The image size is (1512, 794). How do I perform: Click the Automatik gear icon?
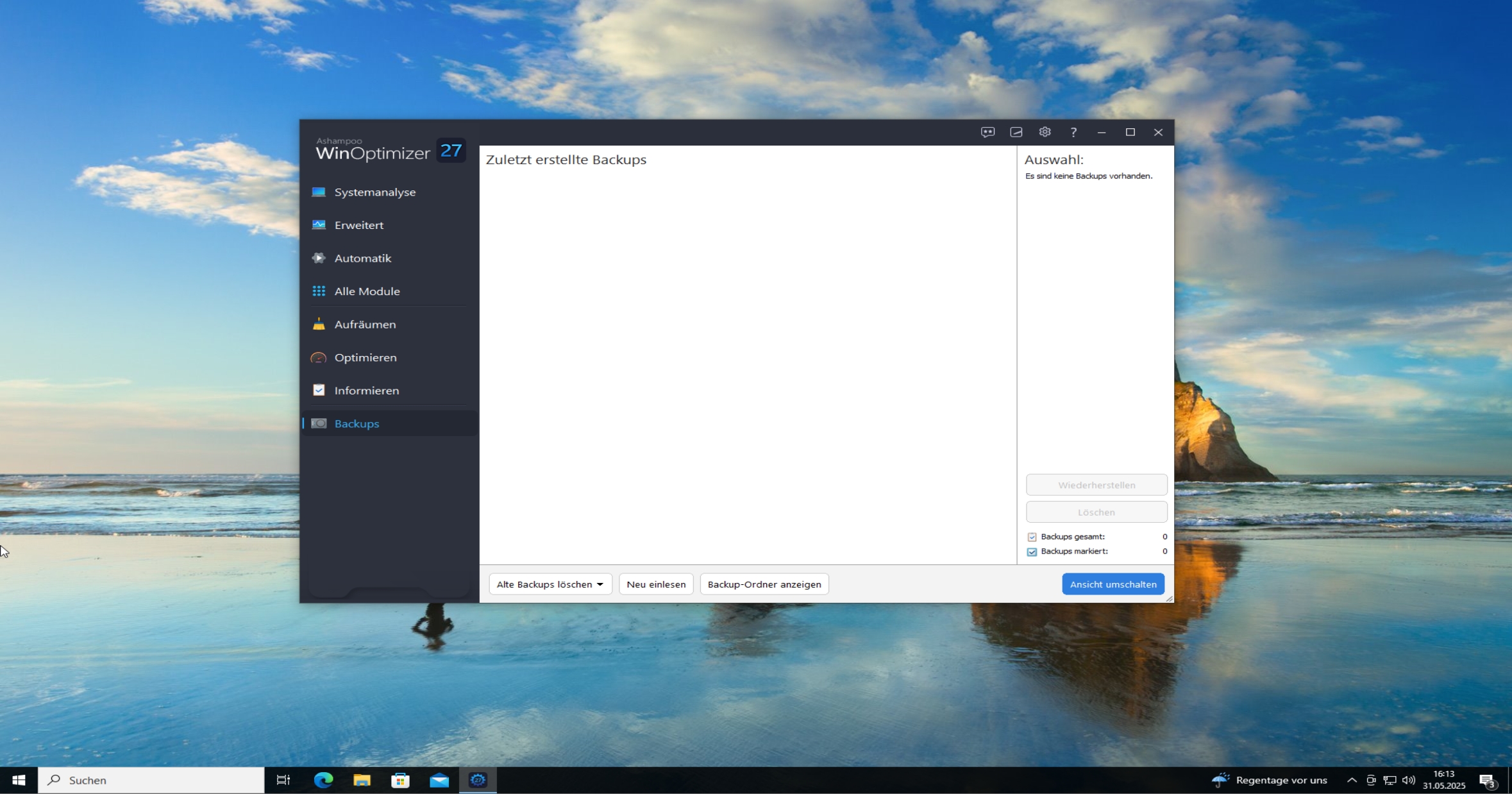(319, 258)
